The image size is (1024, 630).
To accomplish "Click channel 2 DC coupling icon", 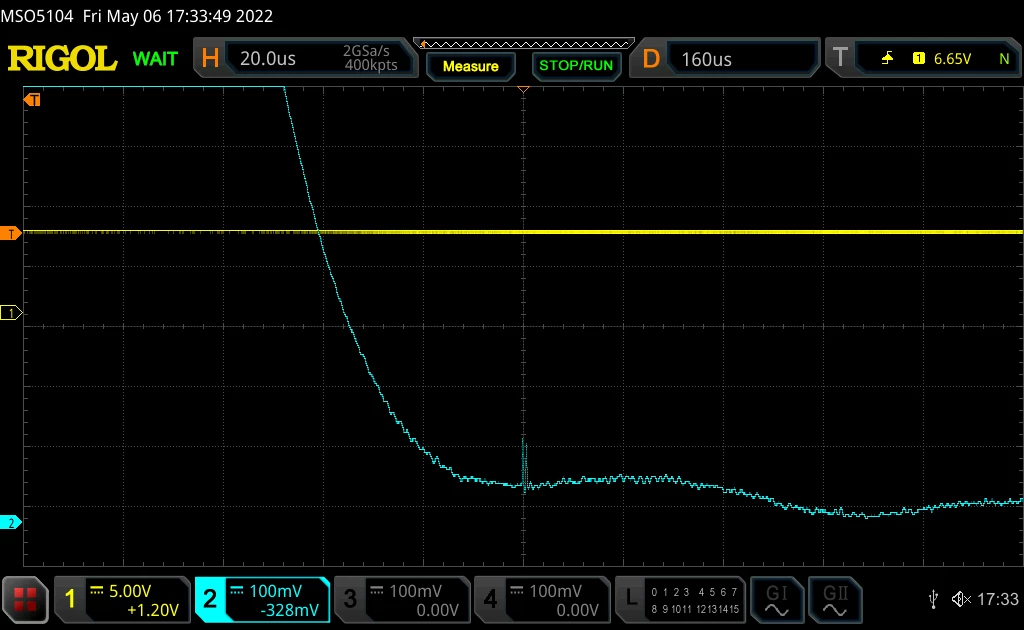I will pyautogui.click(x=236, y=590).
